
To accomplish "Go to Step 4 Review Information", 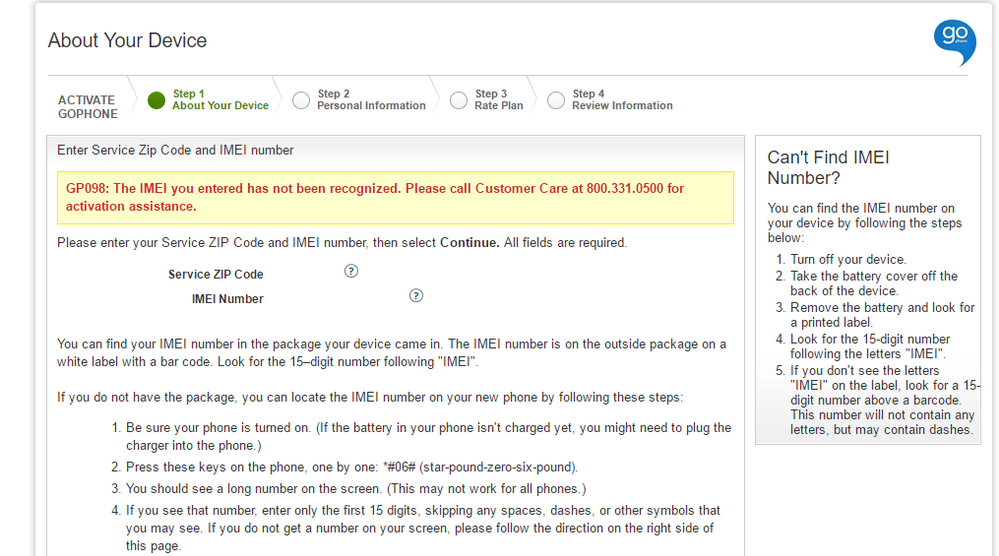I will tap(622, 100).
